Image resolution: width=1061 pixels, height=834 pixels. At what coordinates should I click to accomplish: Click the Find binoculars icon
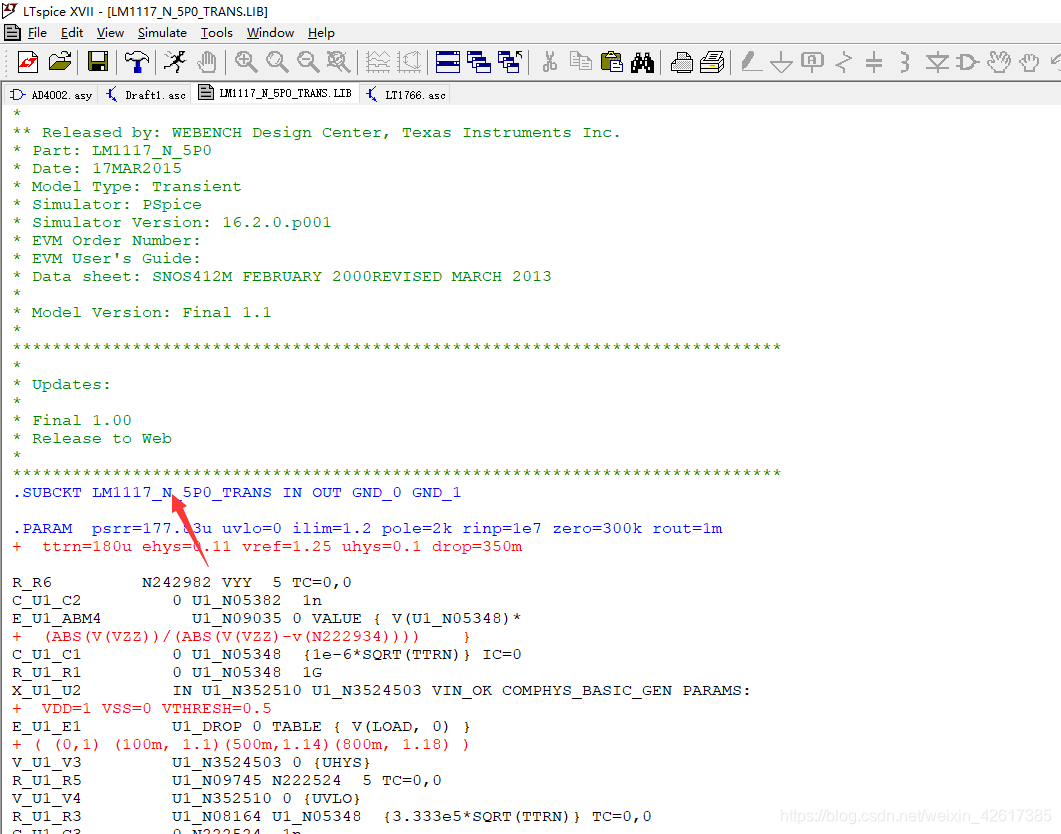click(643, 62)
